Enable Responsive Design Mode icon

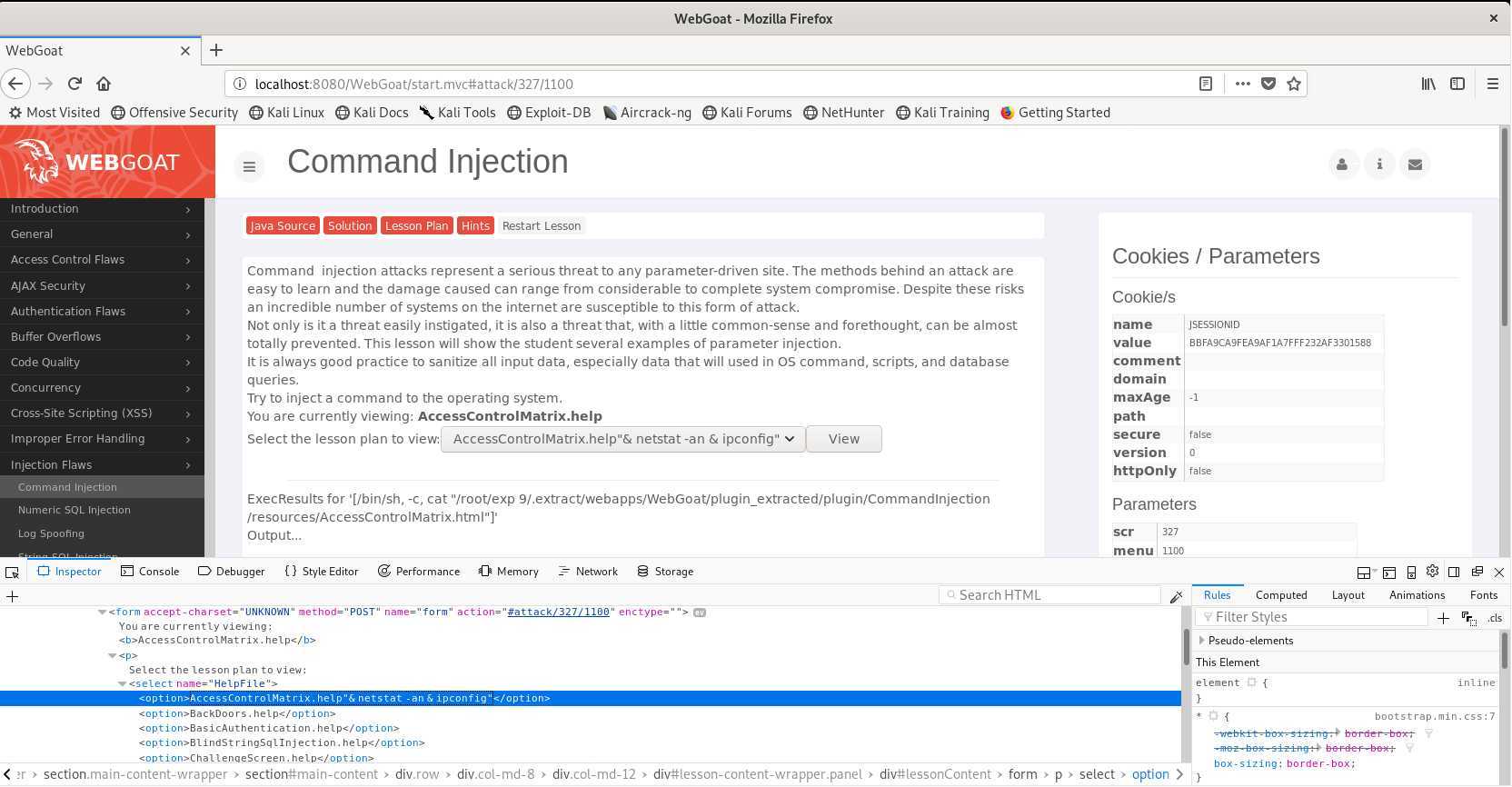[1411, 573]
